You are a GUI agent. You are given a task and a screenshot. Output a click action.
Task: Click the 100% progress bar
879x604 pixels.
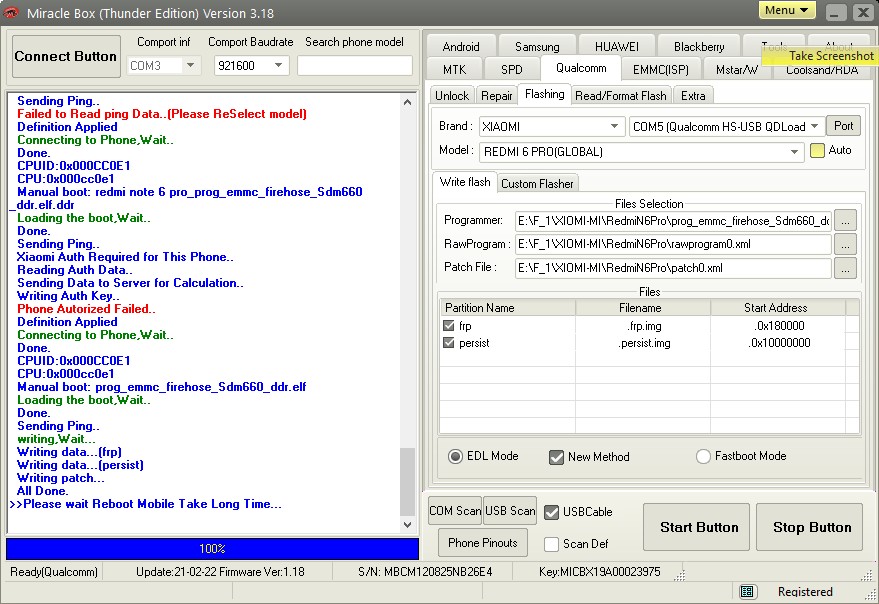[x=212, y=548]
